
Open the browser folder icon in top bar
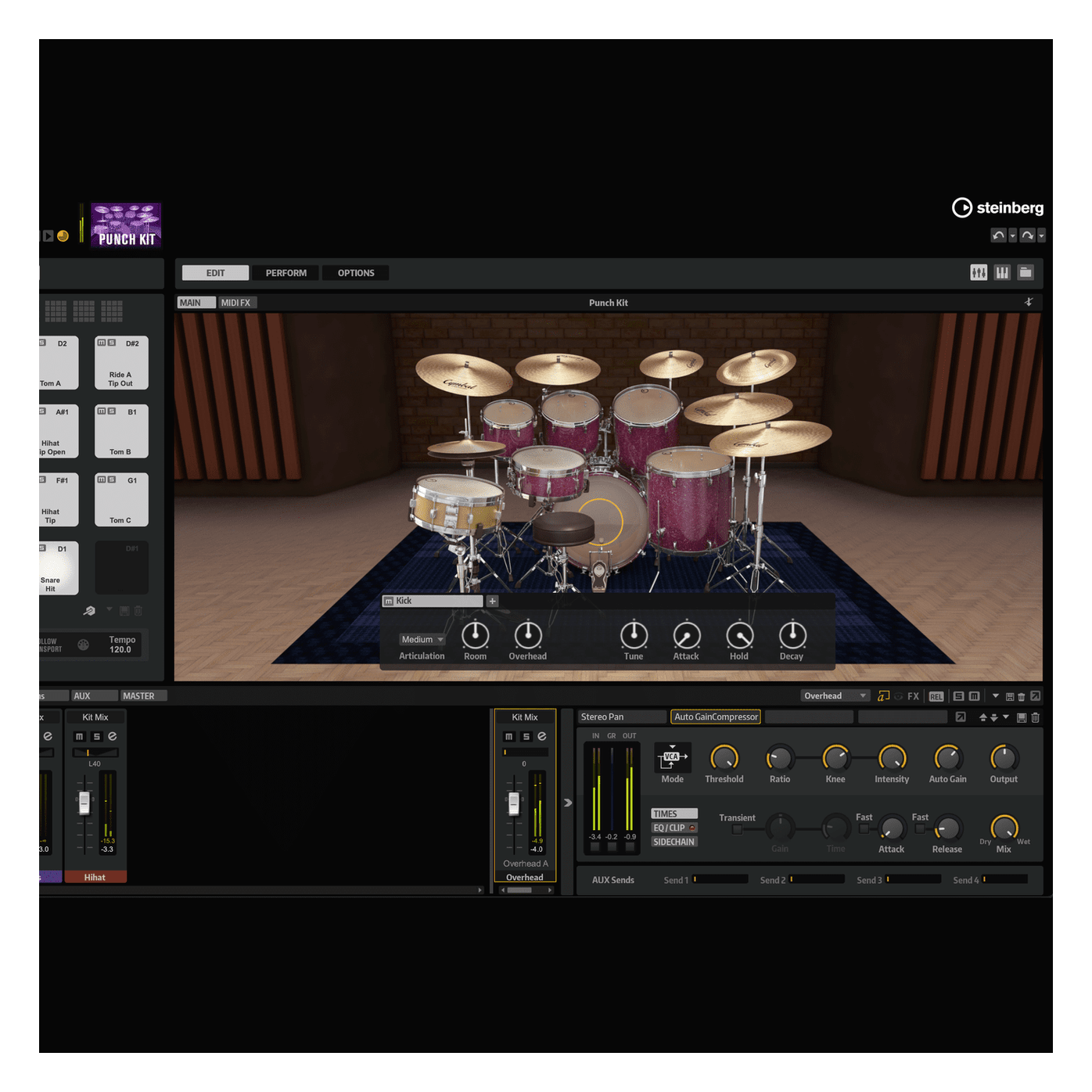click(1026, 272)
